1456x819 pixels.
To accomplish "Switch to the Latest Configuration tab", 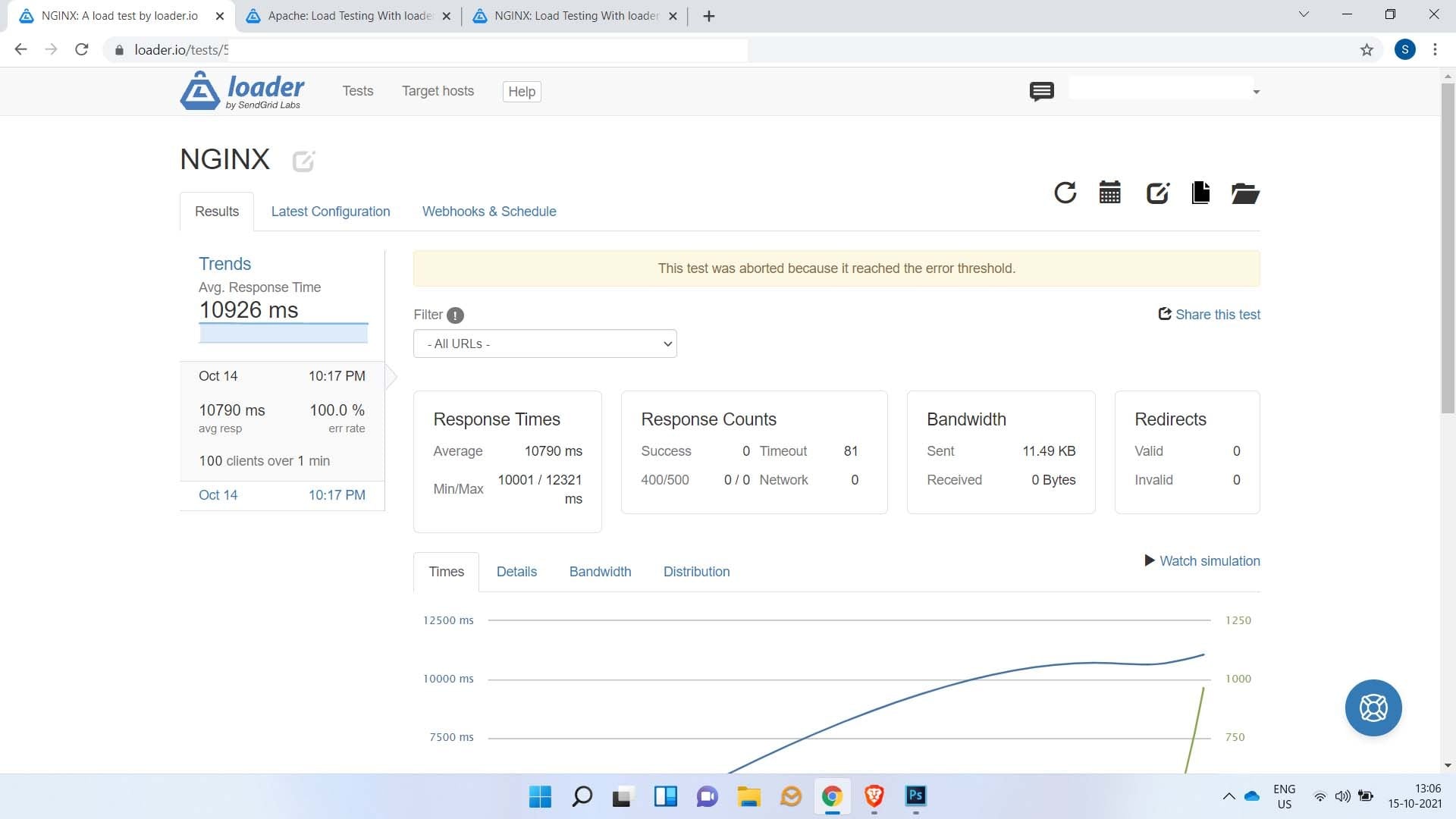I will [x=331, y=212].
